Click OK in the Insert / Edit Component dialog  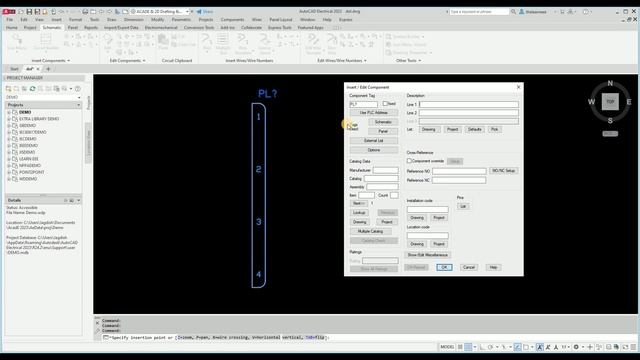pyautogui.click(x=444, y=267)
